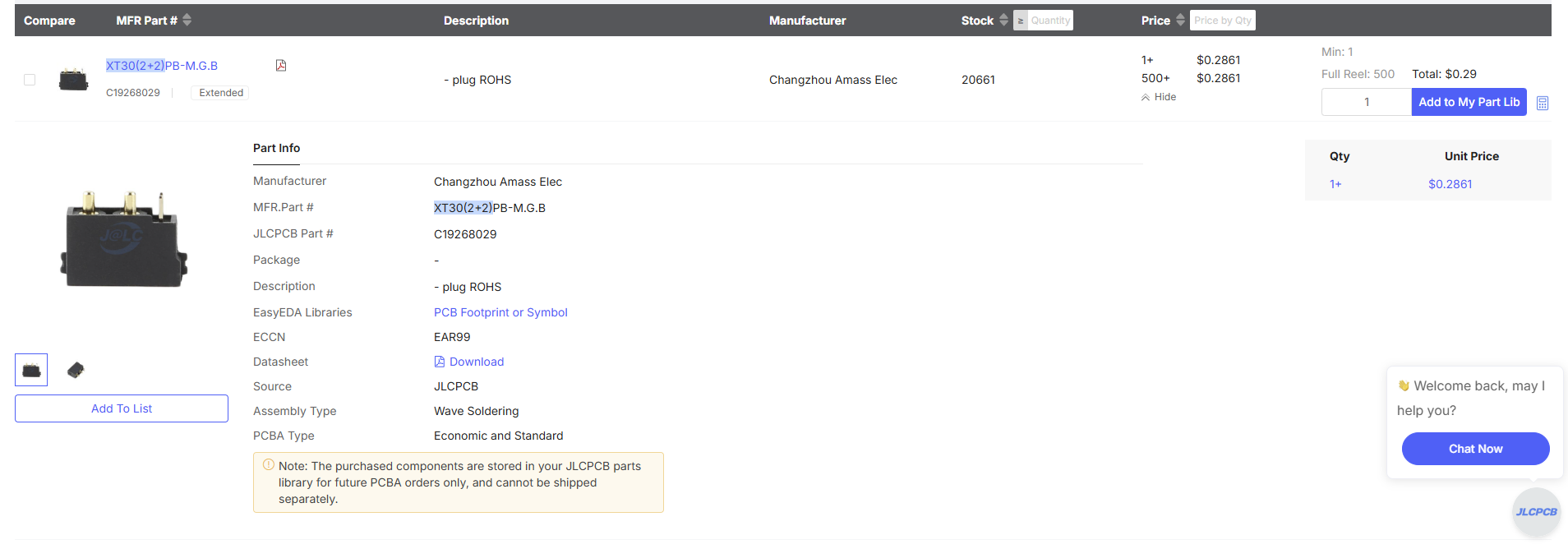Click the Manufacturer column header
The height and width of the screenshot is (549, 1568).
(807, 21)
